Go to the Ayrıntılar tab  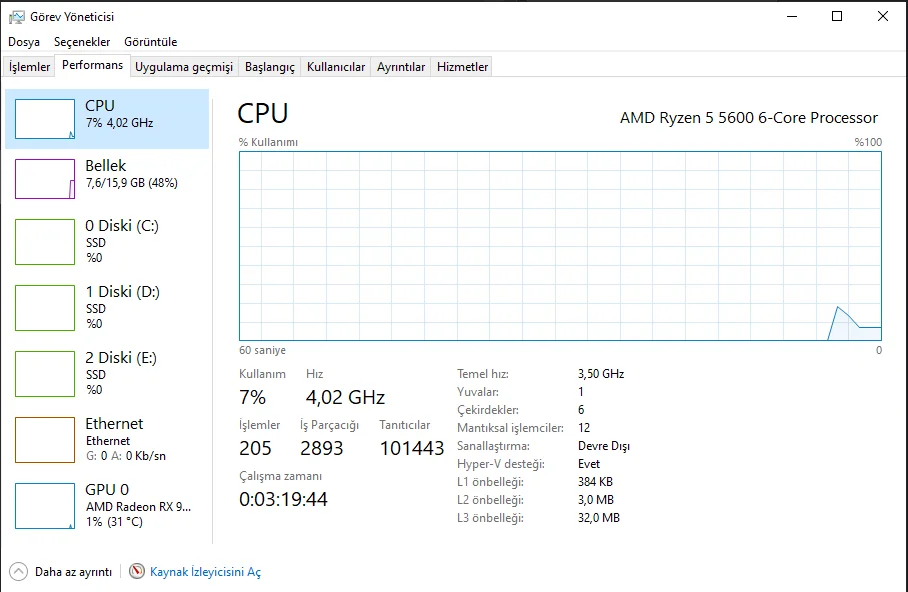click(401, 67)
